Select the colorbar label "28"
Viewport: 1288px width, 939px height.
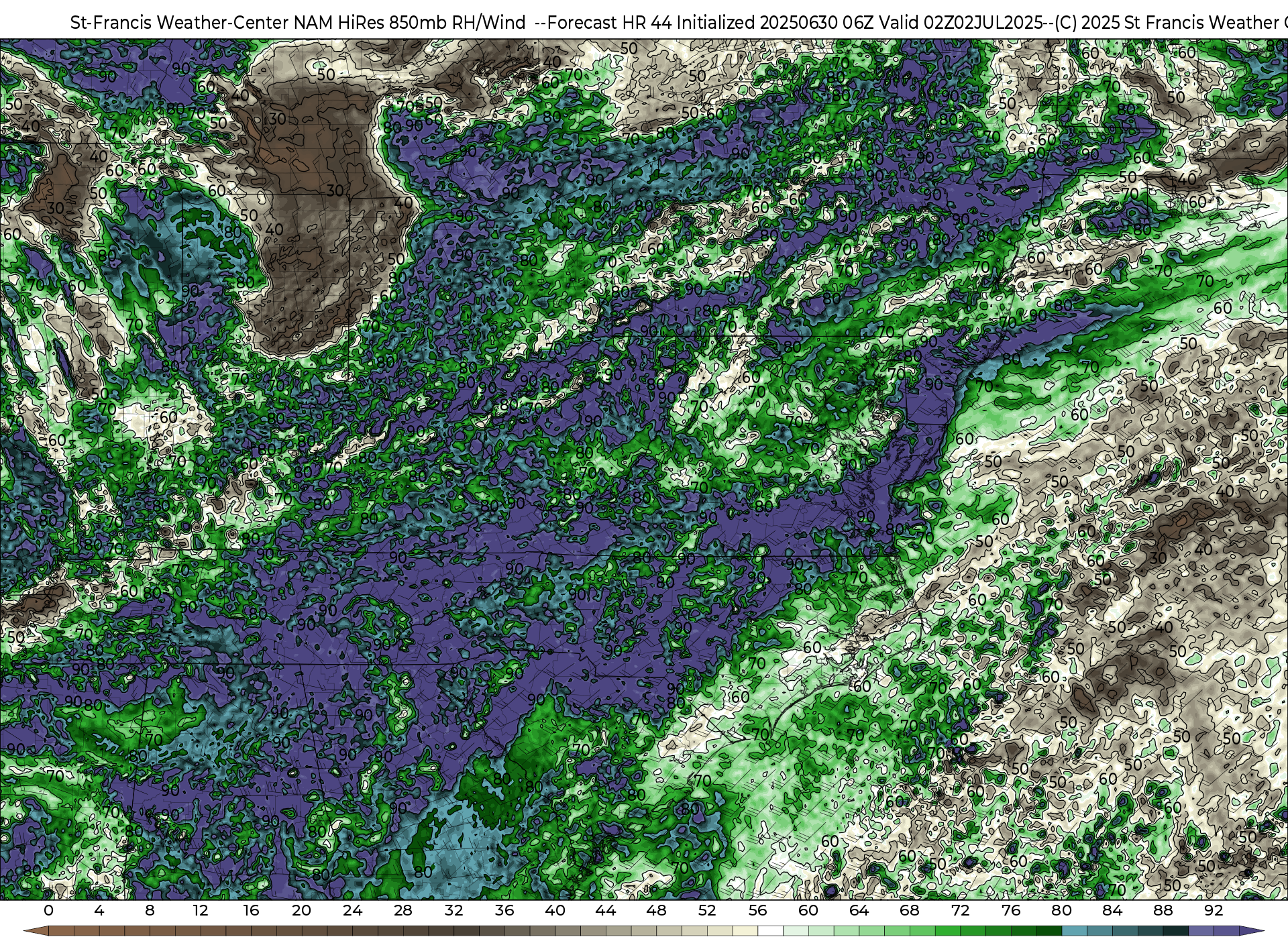pos(403,910)
